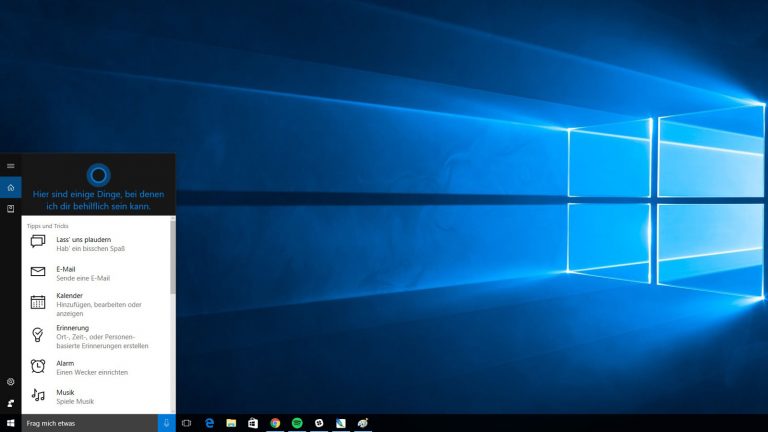Open Task View in taskbar
768x432 pixels.
pos(187,424)
